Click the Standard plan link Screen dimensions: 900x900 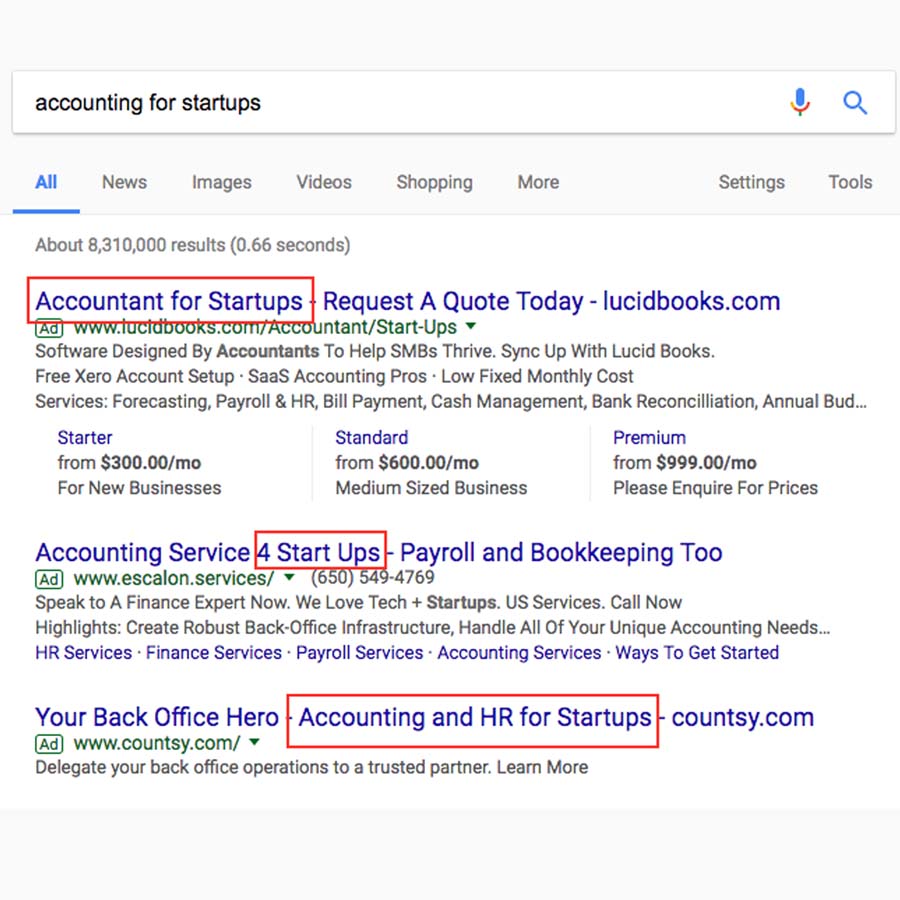(x=371, y=437)
